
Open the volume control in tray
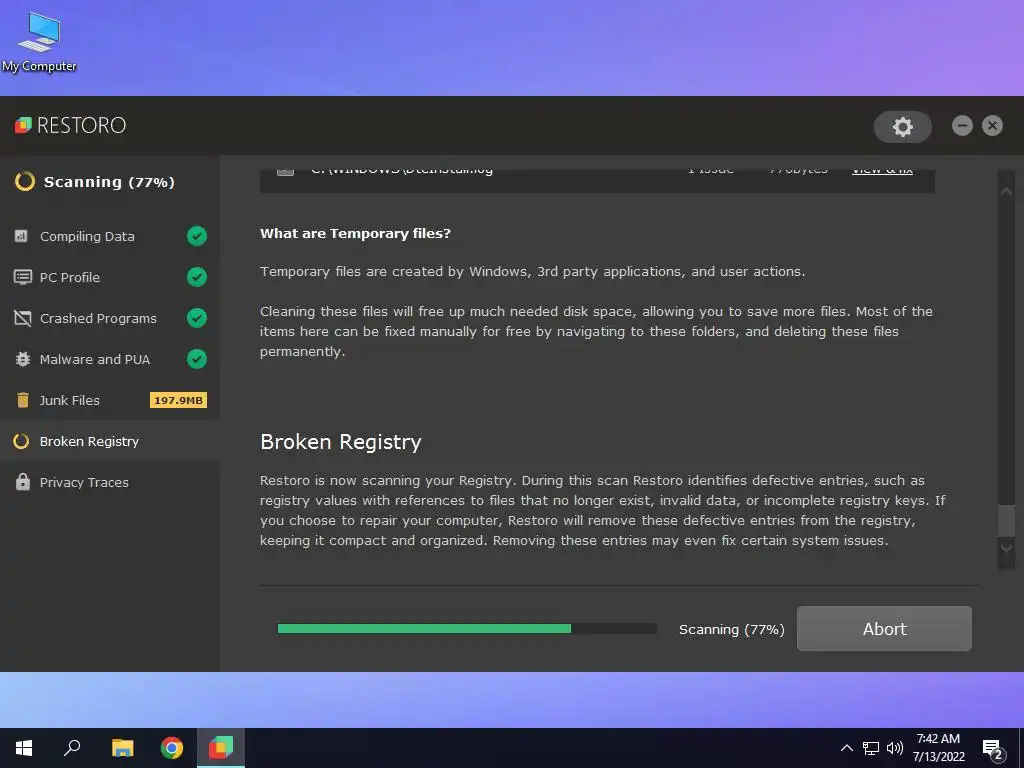click(895, 748)
